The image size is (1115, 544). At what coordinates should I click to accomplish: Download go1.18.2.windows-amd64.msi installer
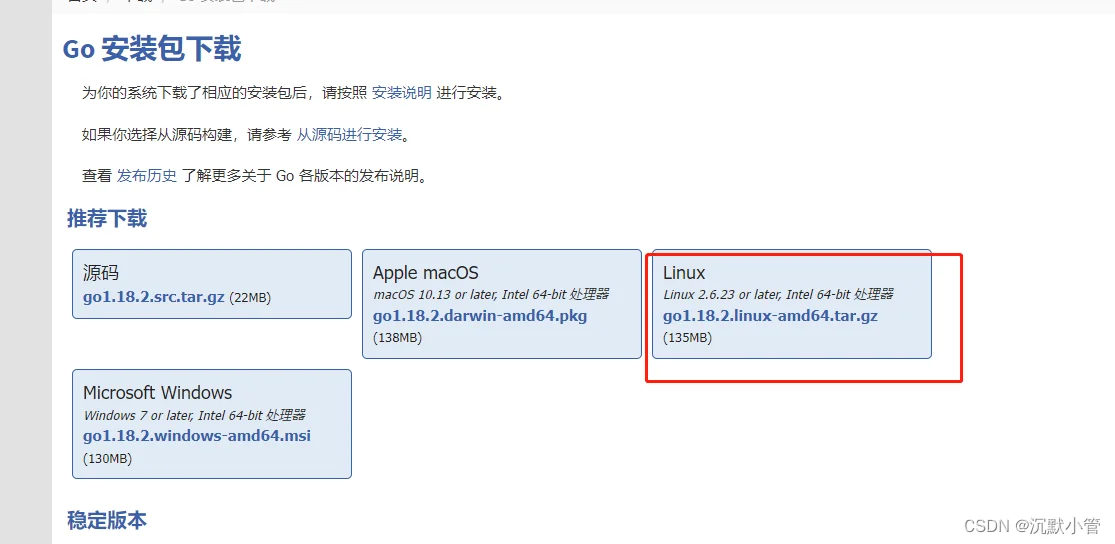[197, 435]
